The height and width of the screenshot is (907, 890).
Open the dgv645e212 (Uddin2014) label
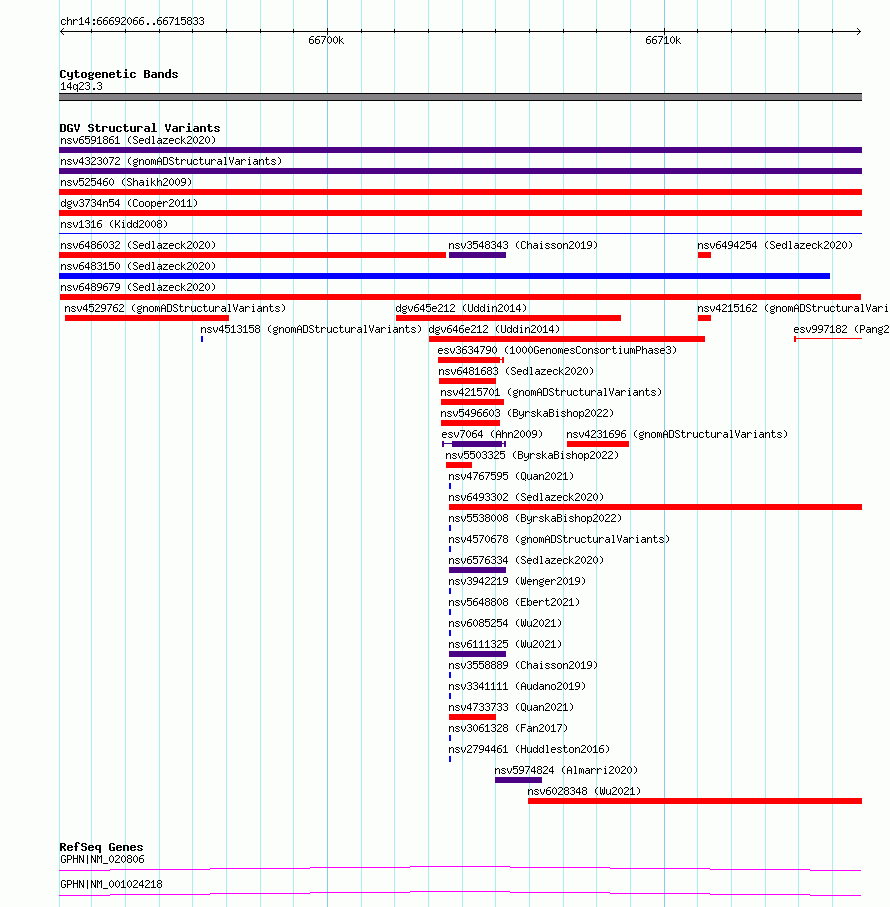pos(461,308)
